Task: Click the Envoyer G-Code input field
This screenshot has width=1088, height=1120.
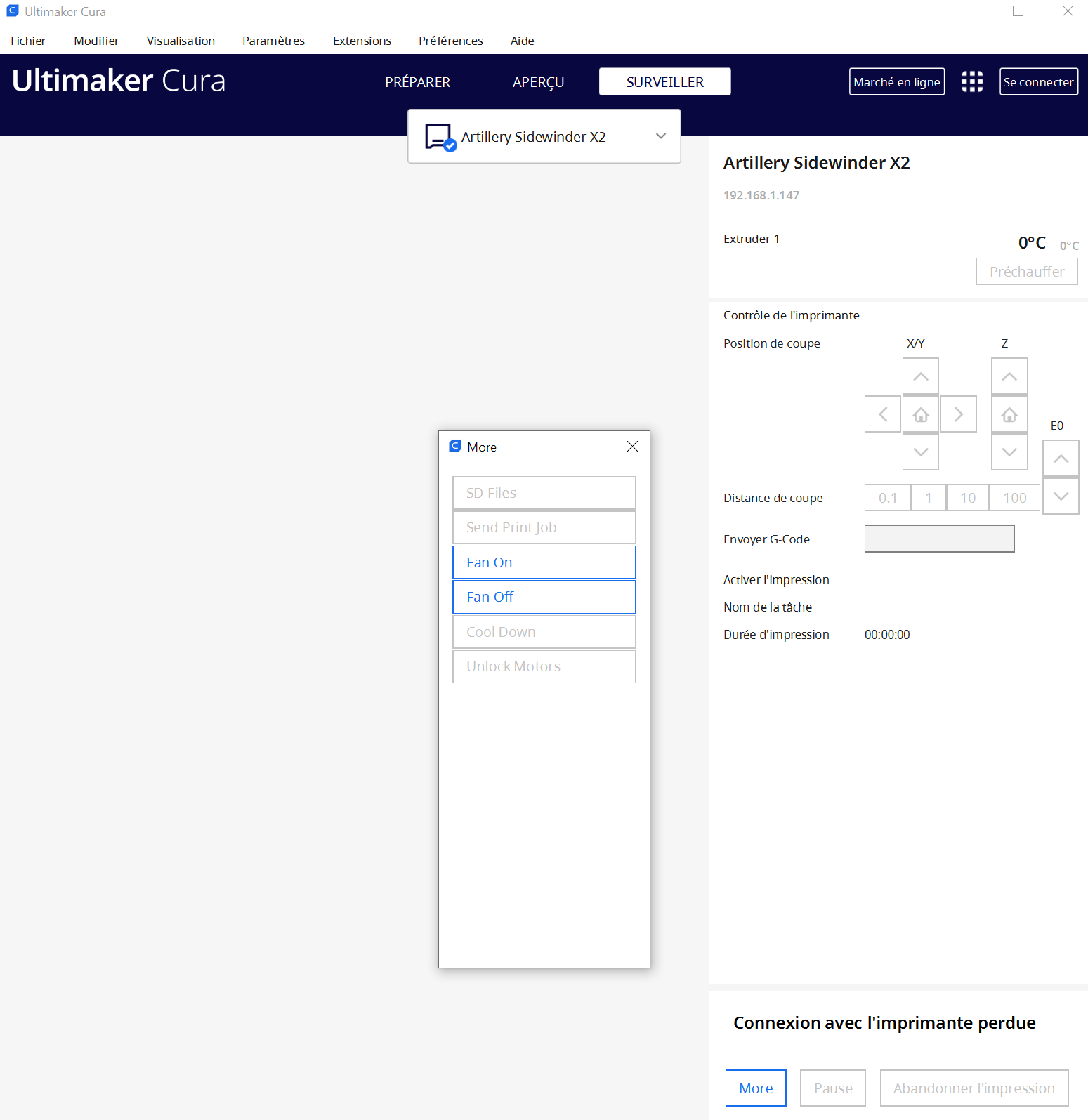Action: click(939, 539)
